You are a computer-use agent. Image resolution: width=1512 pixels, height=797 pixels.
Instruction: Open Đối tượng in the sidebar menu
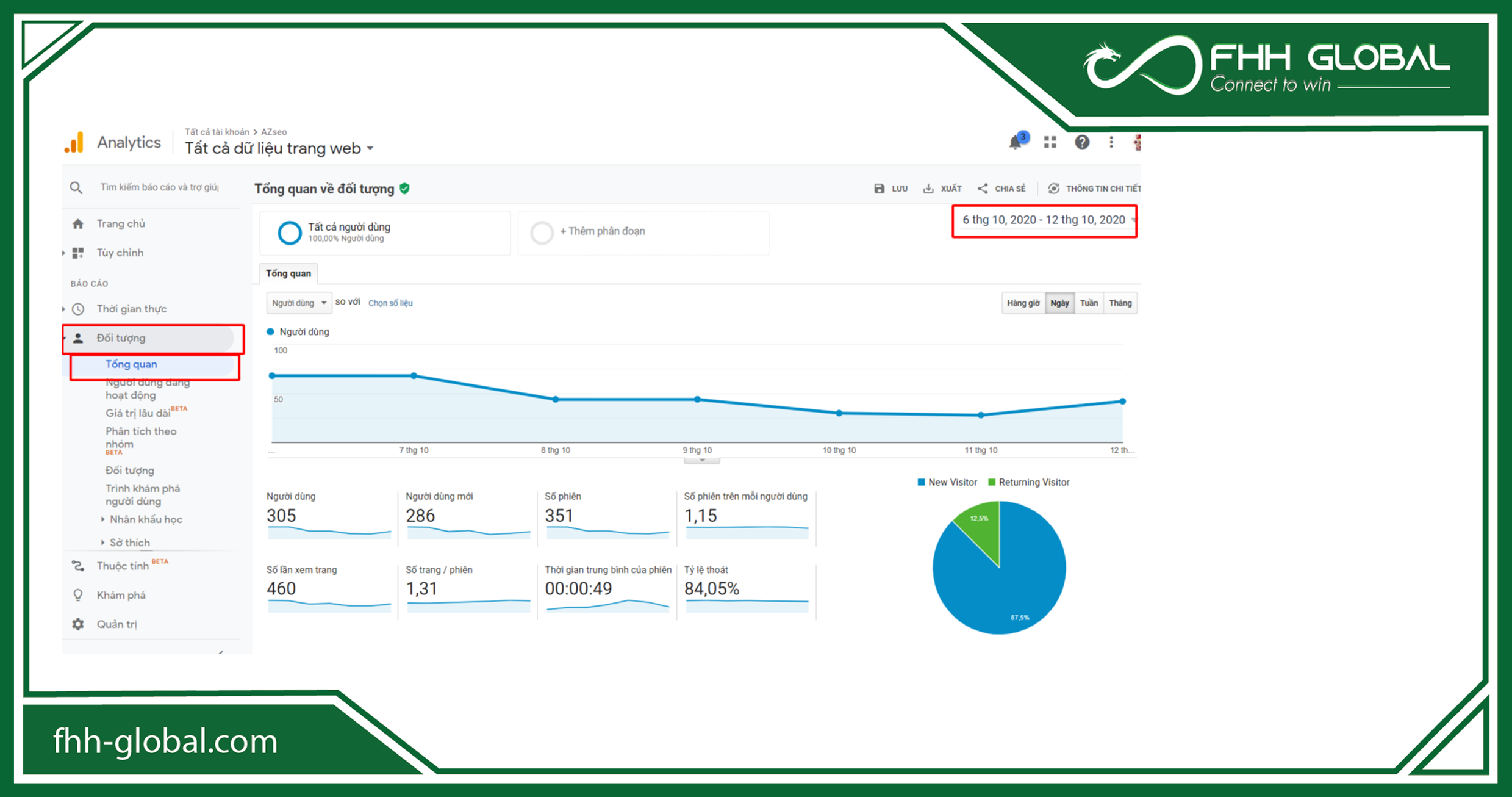(121, 337)
